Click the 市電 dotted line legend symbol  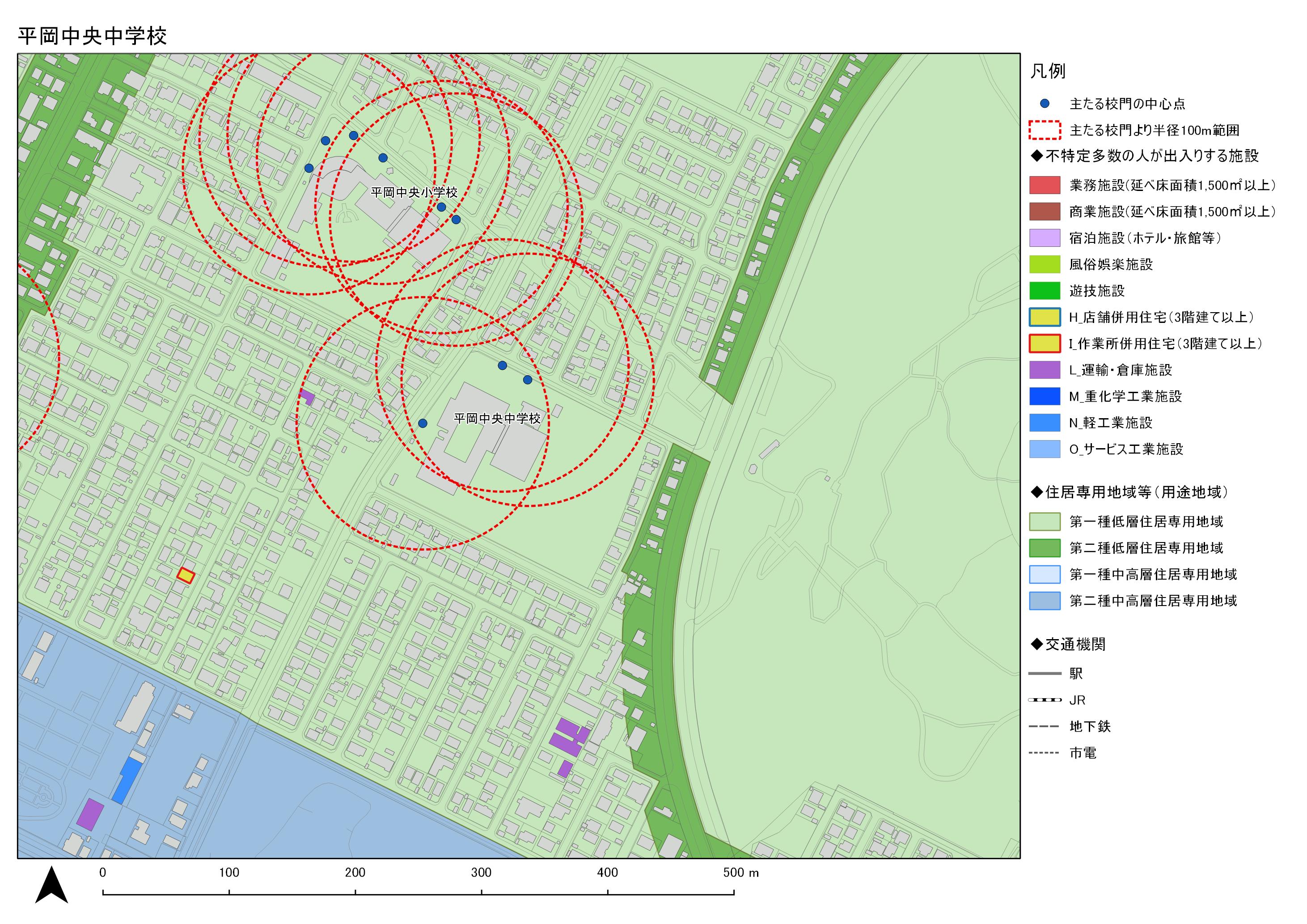click(1045, 753)
